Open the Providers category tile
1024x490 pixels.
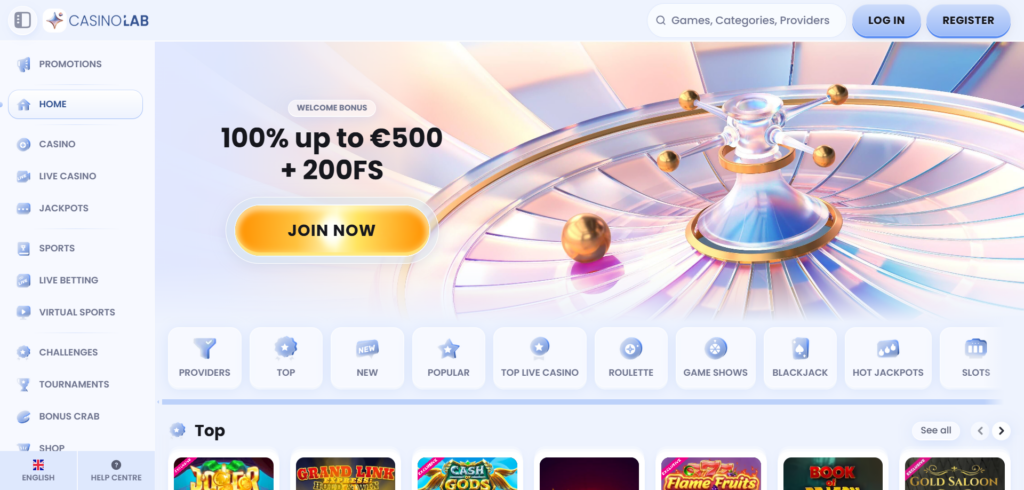click(204, 358)
